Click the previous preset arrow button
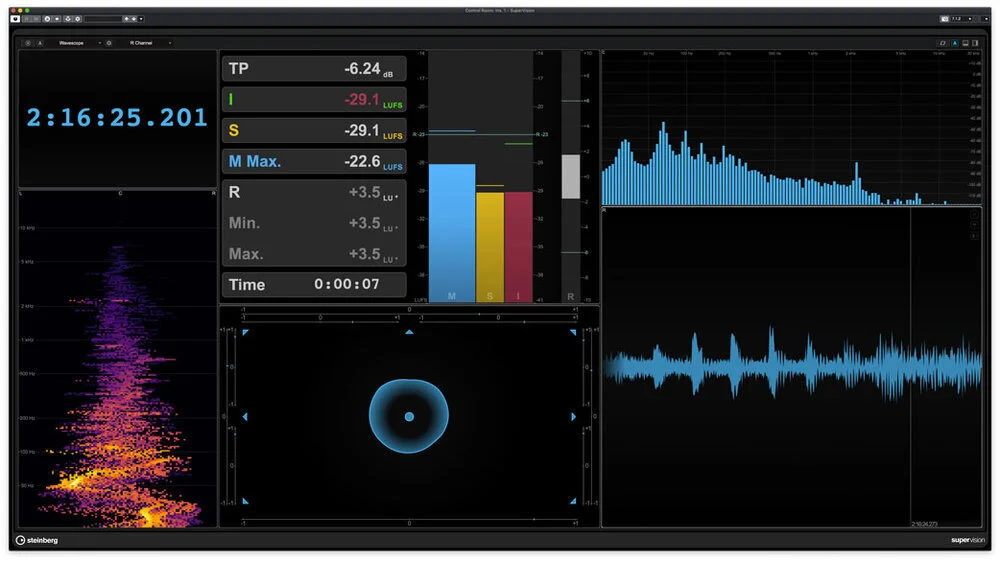 point(126,18)
